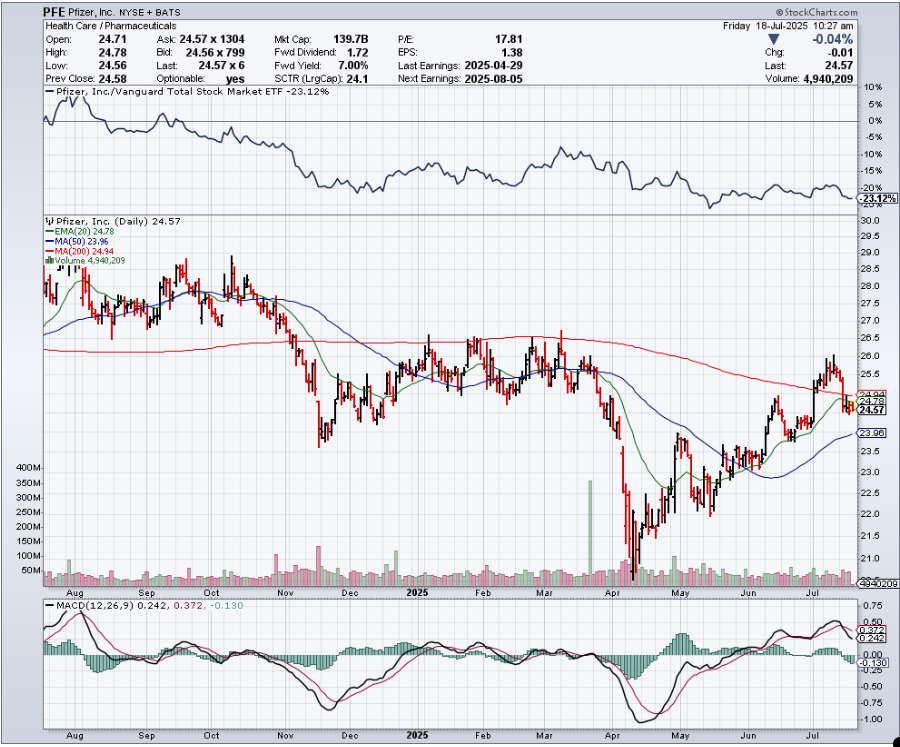
Task: Click the green EMA(20) legend line marker
Action: pyautogui.click(x=49, y=231)
